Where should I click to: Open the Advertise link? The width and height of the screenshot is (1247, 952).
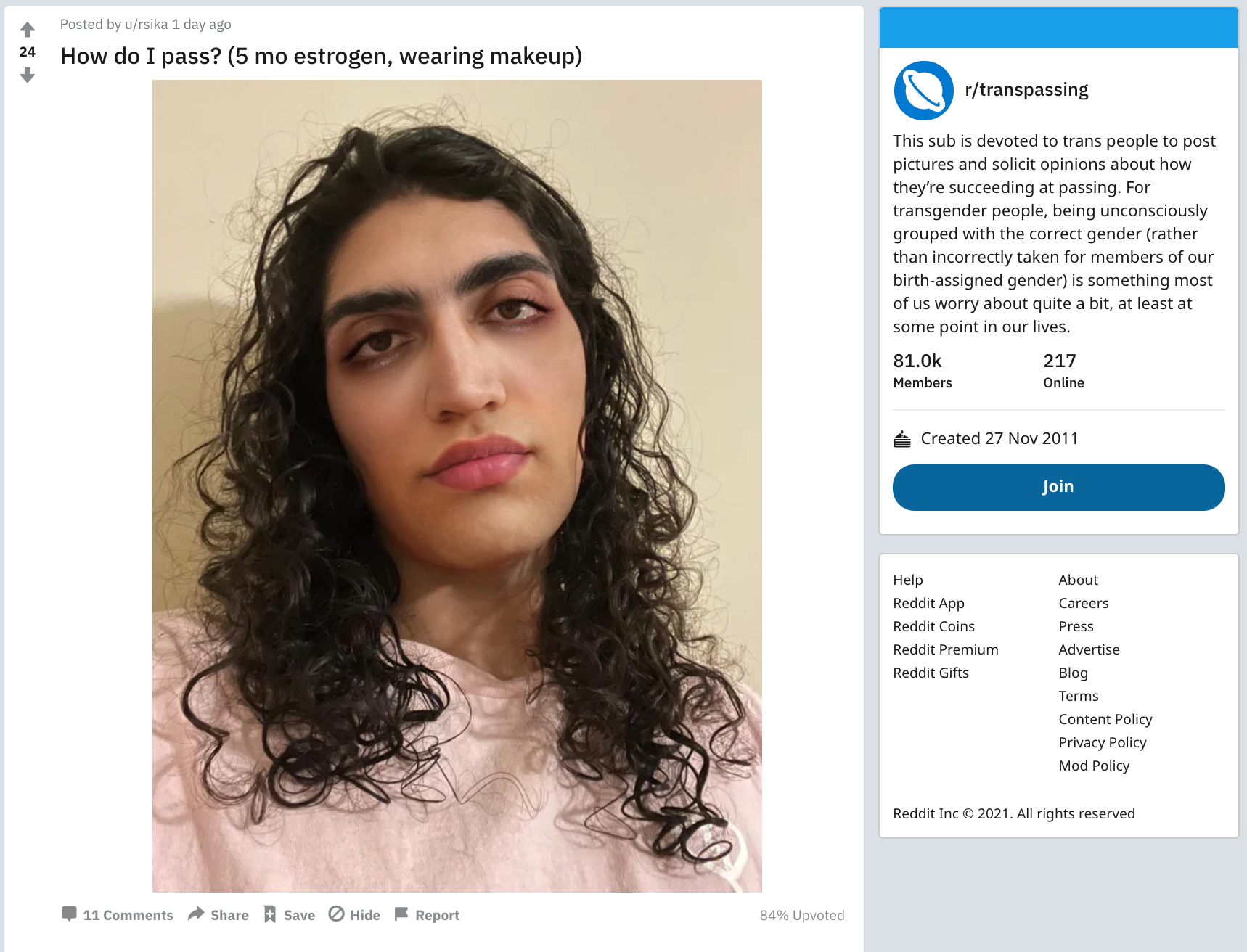pyautogui.click(x=1089, y=649)
